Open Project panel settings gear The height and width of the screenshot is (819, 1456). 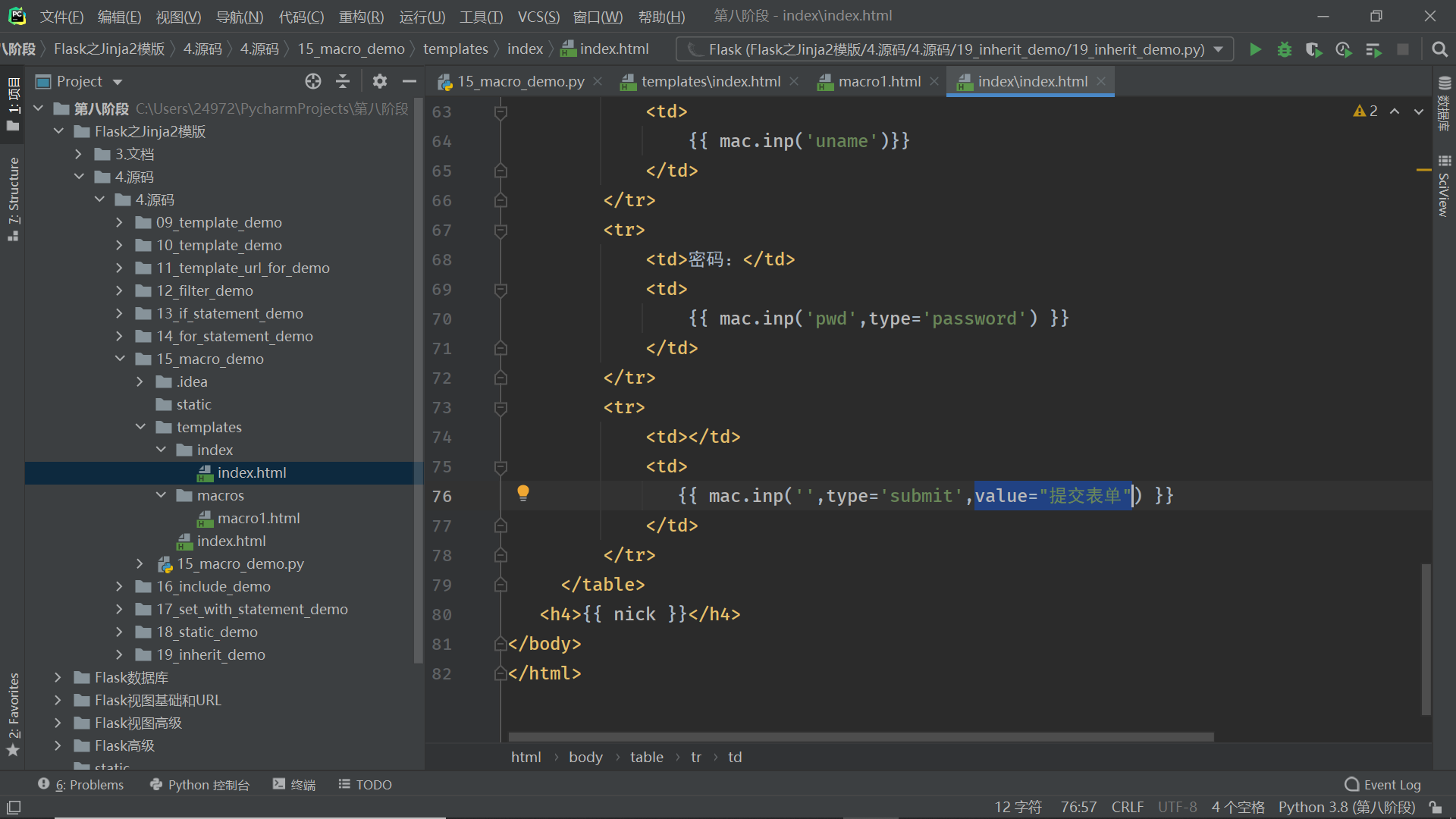(380, 81)
